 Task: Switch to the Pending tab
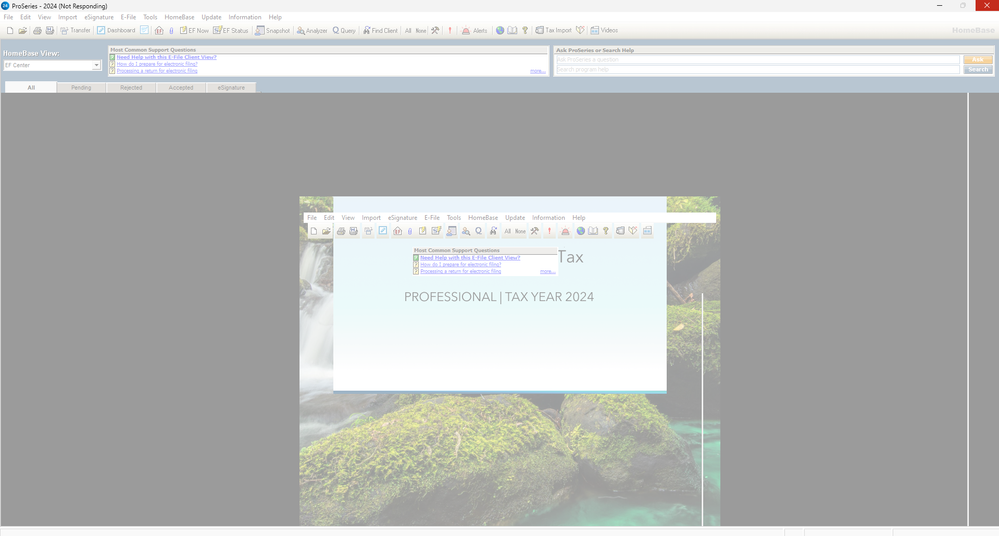tap(81, 88)
